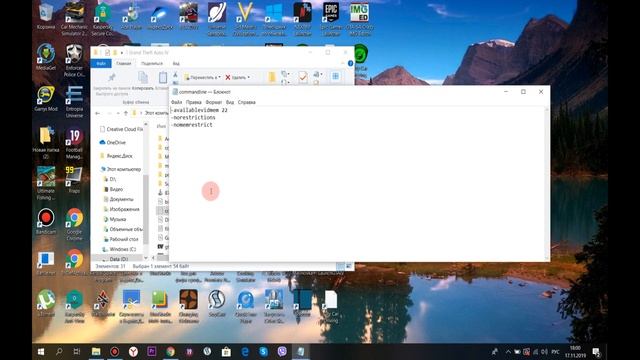640x360 pixels.
Task: Click the Notepad vertical scrollbar
Action: coord(547,184)
